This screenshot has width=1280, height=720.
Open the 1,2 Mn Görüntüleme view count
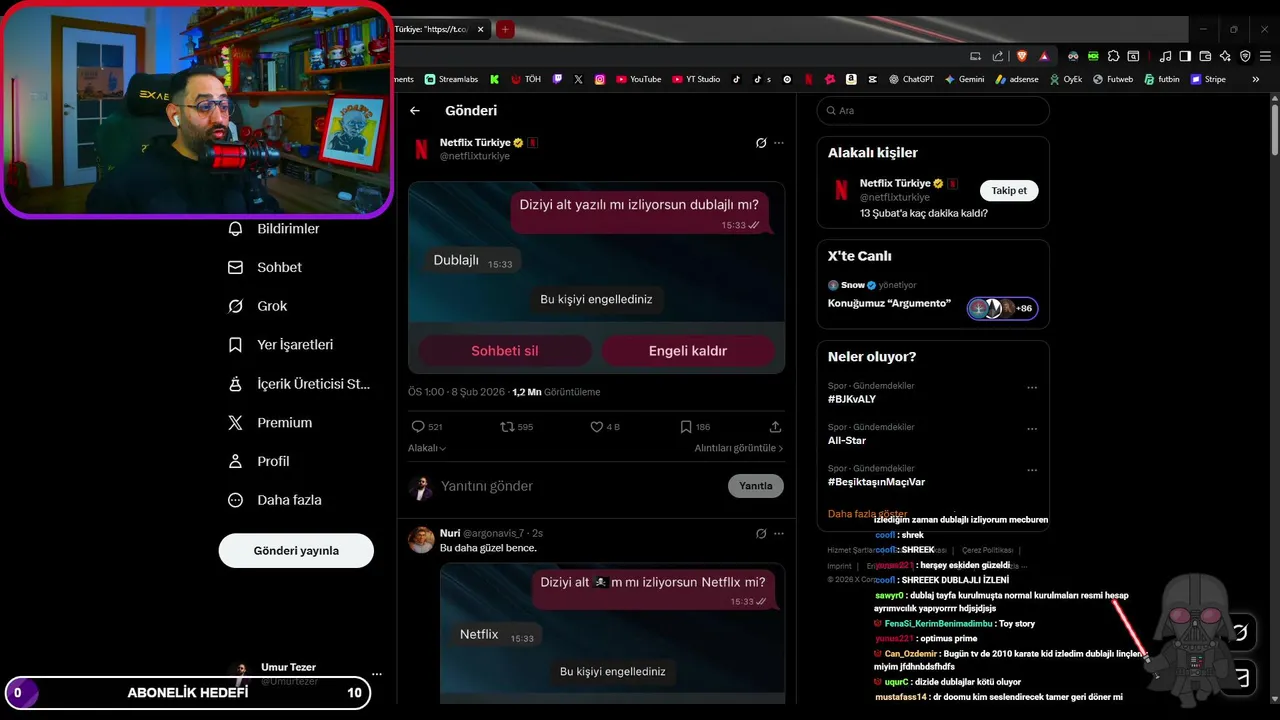pyautogui.click(x=556, y=392)
